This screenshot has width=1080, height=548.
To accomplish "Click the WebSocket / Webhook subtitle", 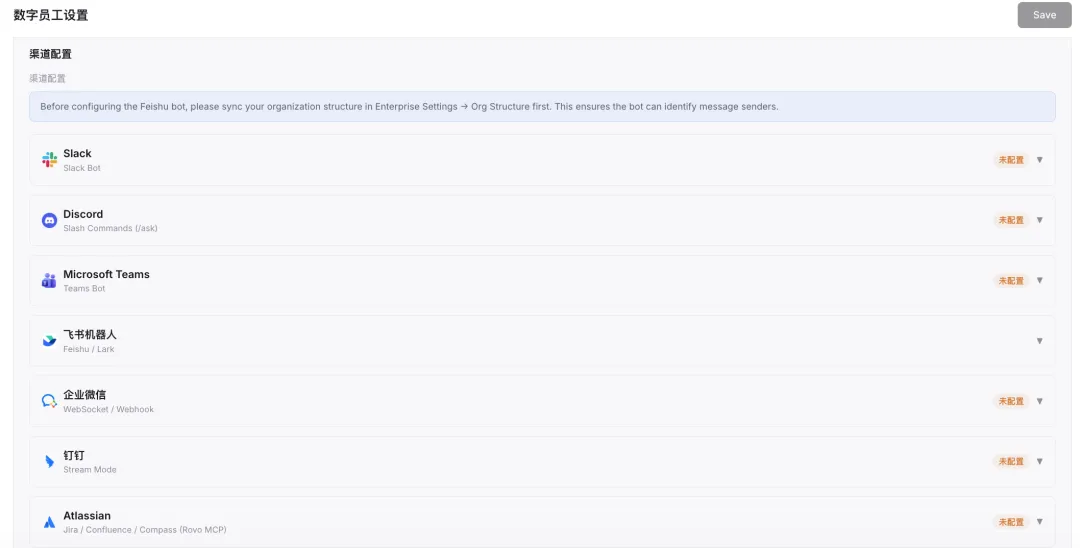I will click(x=108, y=409).
